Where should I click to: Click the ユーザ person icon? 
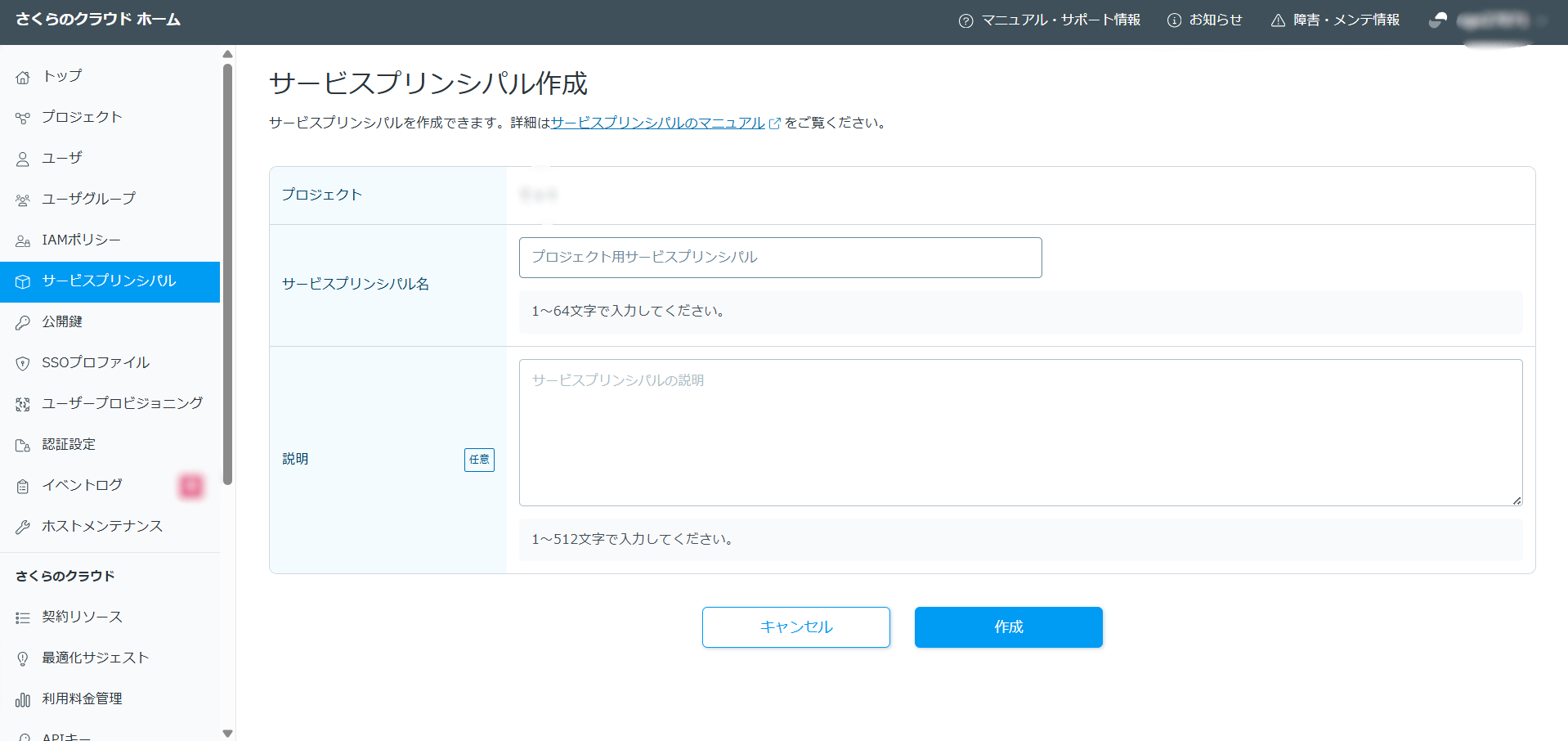click(x=23, y=159)
